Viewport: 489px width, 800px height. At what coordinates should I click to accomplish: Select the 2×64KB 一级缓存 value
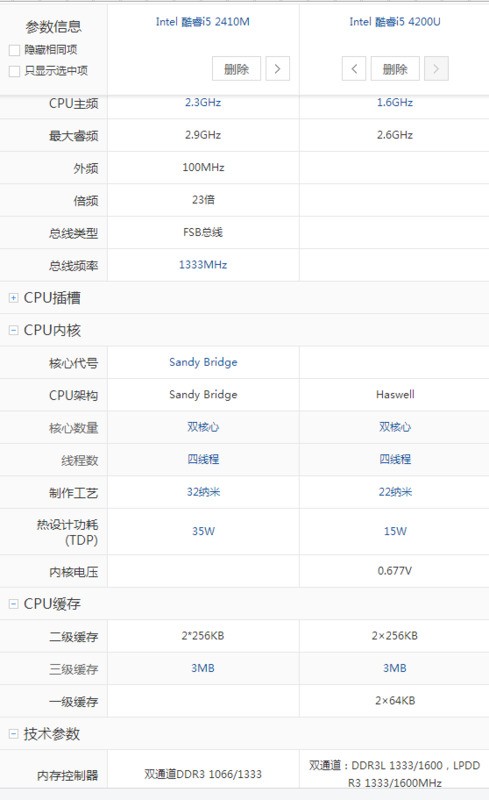(395, 701)
